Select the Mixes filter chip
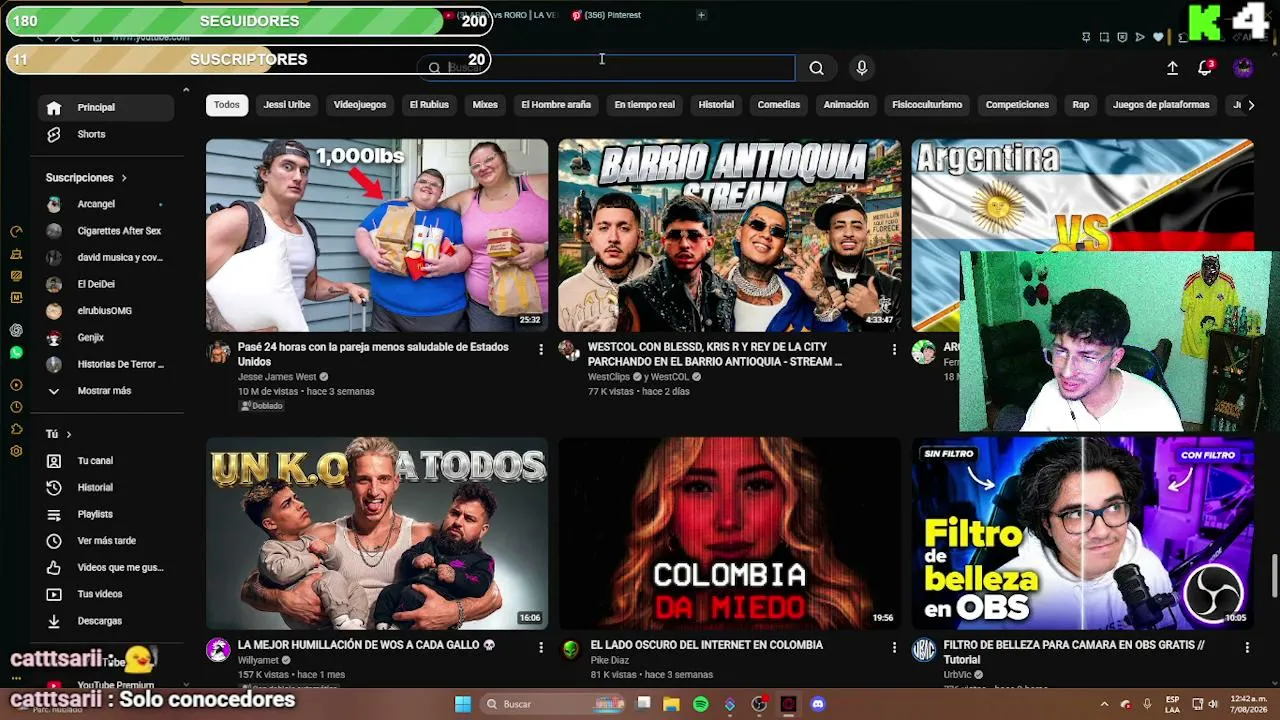Viewport: 1280px width, 720px height. [485, 105]
